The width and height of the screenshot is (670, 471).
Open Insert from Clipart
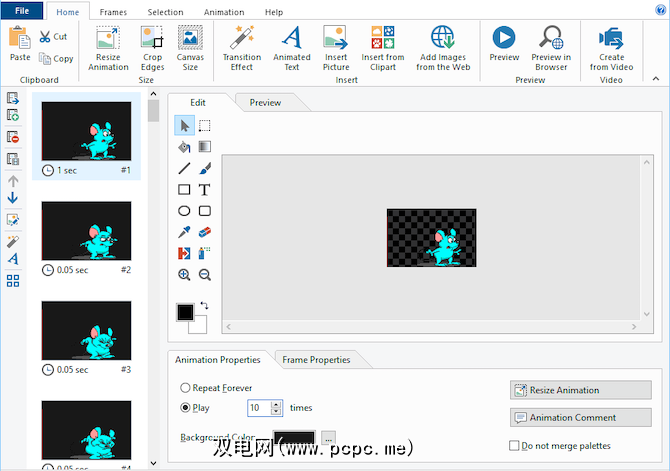click(x=383, y=48)
